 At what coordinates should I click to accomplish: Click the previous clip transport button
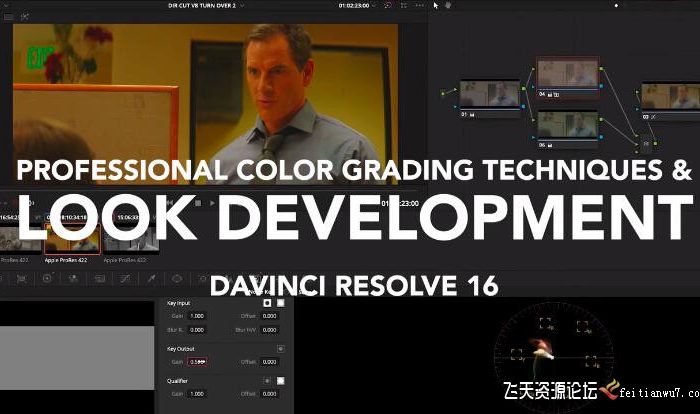[170, 203]
